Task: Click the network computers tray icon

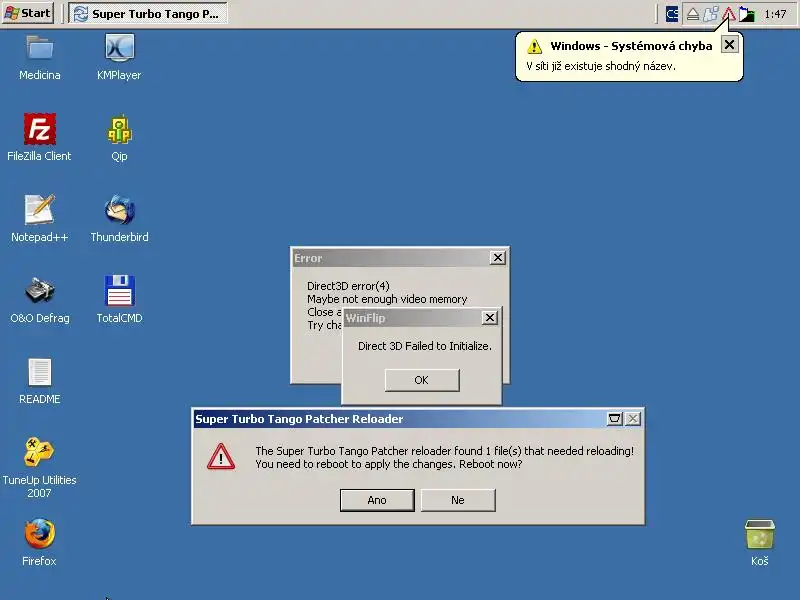Action: [x=711, y=14]
